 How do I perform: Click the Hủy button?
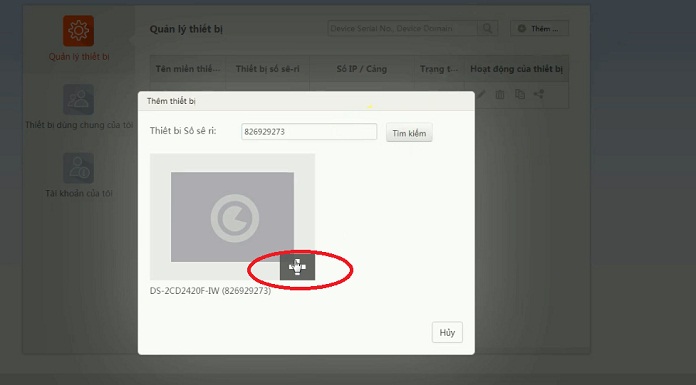(x=447, y=332)
